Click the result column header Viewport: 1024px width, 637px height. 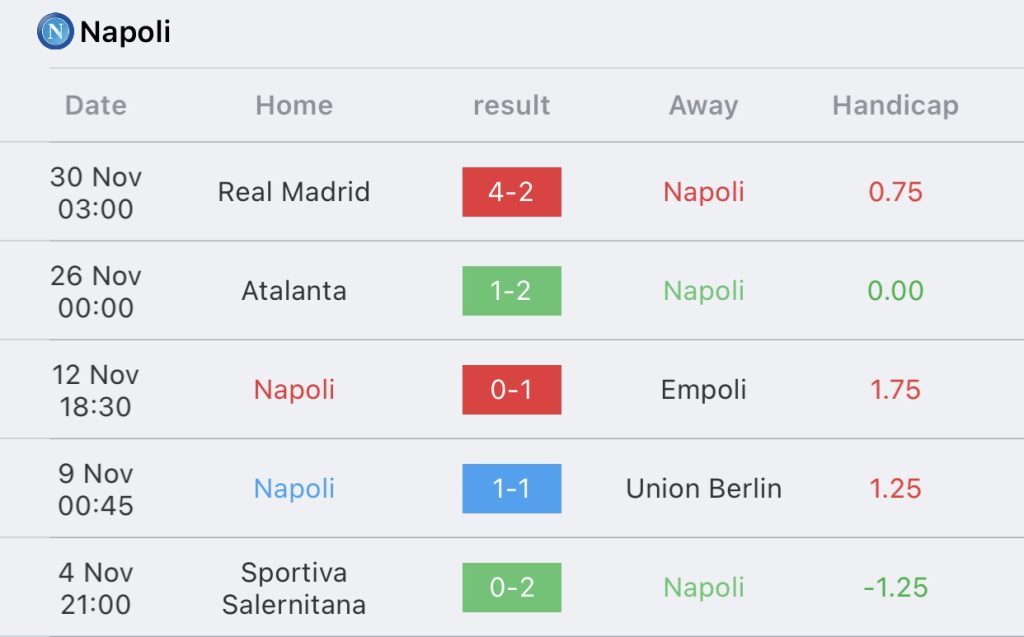click(511, 105)
